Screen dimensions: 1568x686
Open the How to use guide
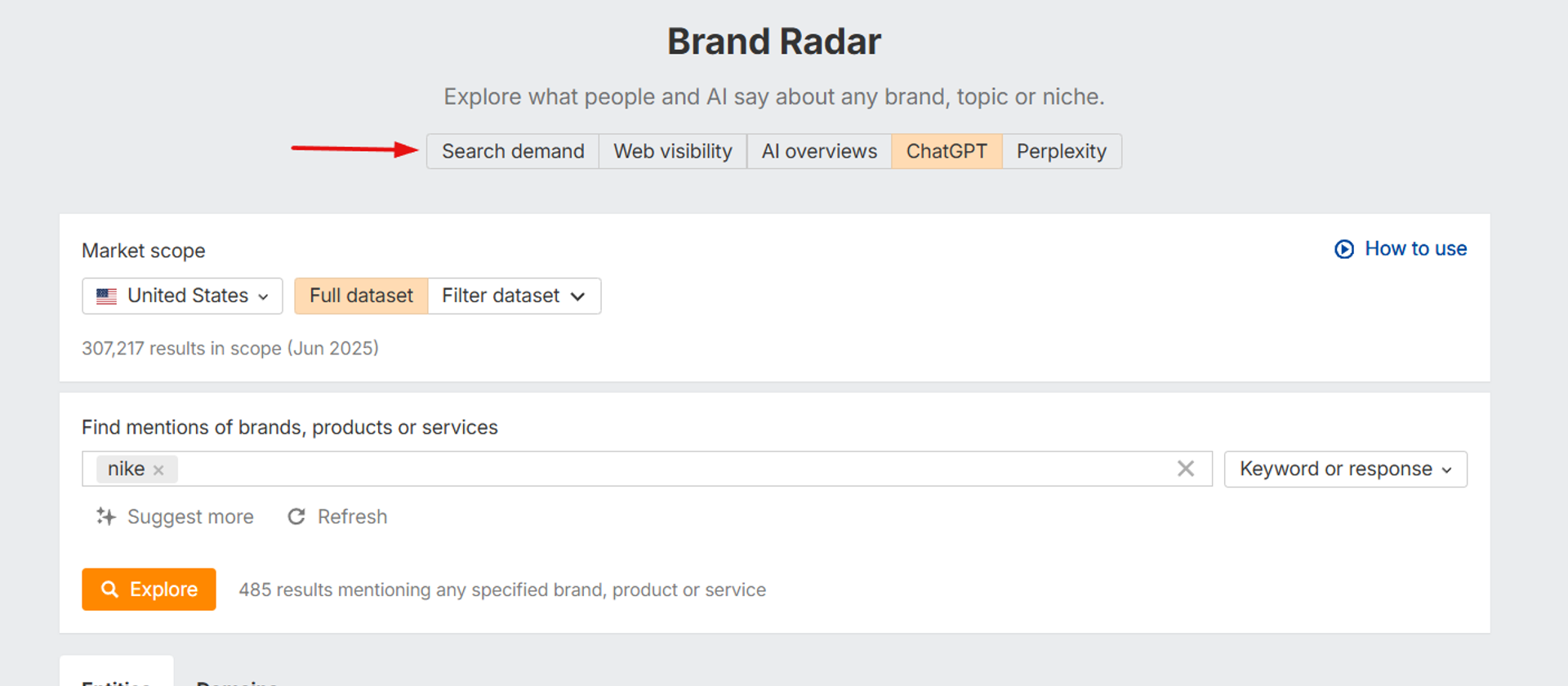(1401, 249)
